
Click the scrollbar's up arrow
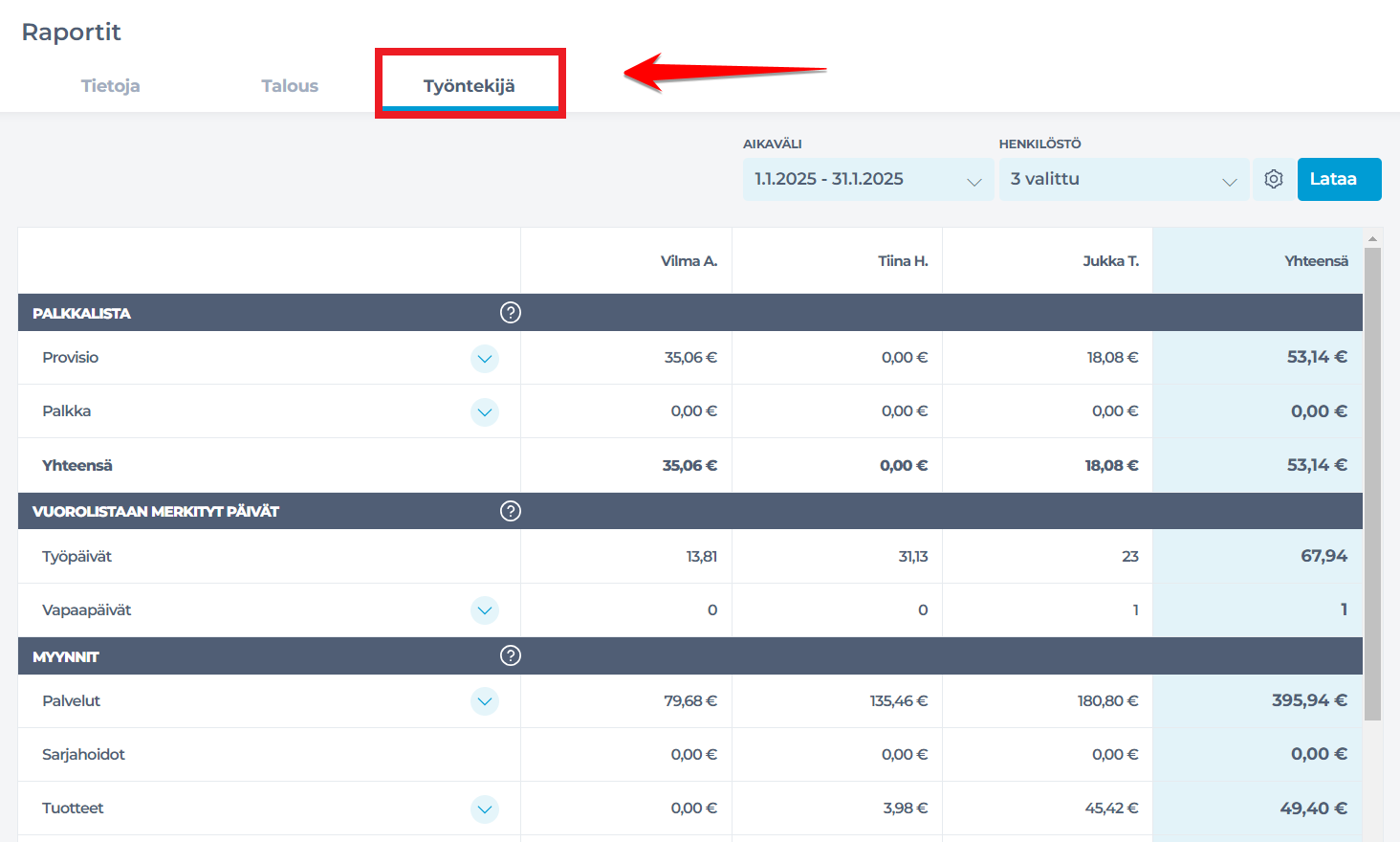(x=1372, y=238)
